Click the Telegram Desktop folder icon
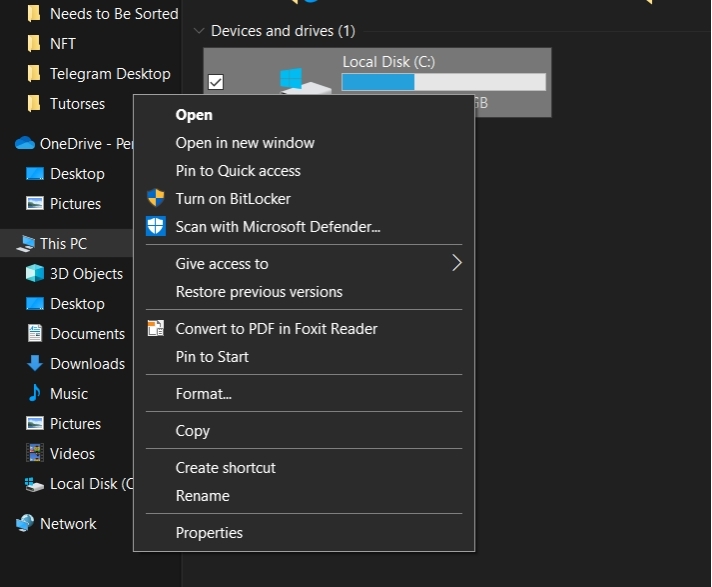 (x=34, y=74)
